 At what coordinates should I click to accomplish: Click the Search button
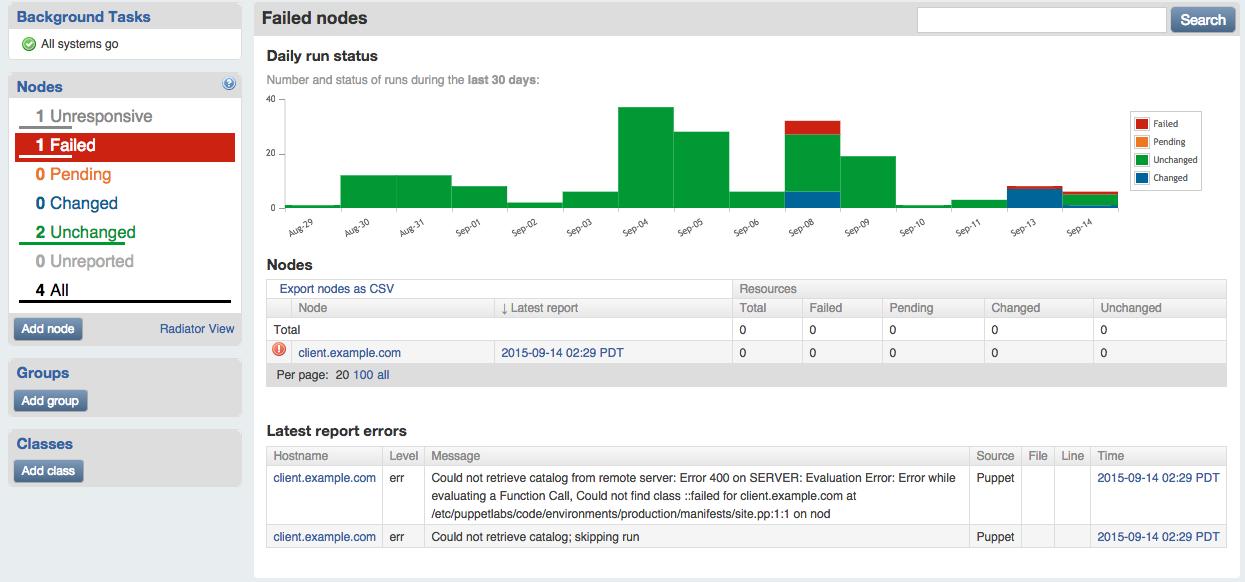click(x=1202, y=20)
